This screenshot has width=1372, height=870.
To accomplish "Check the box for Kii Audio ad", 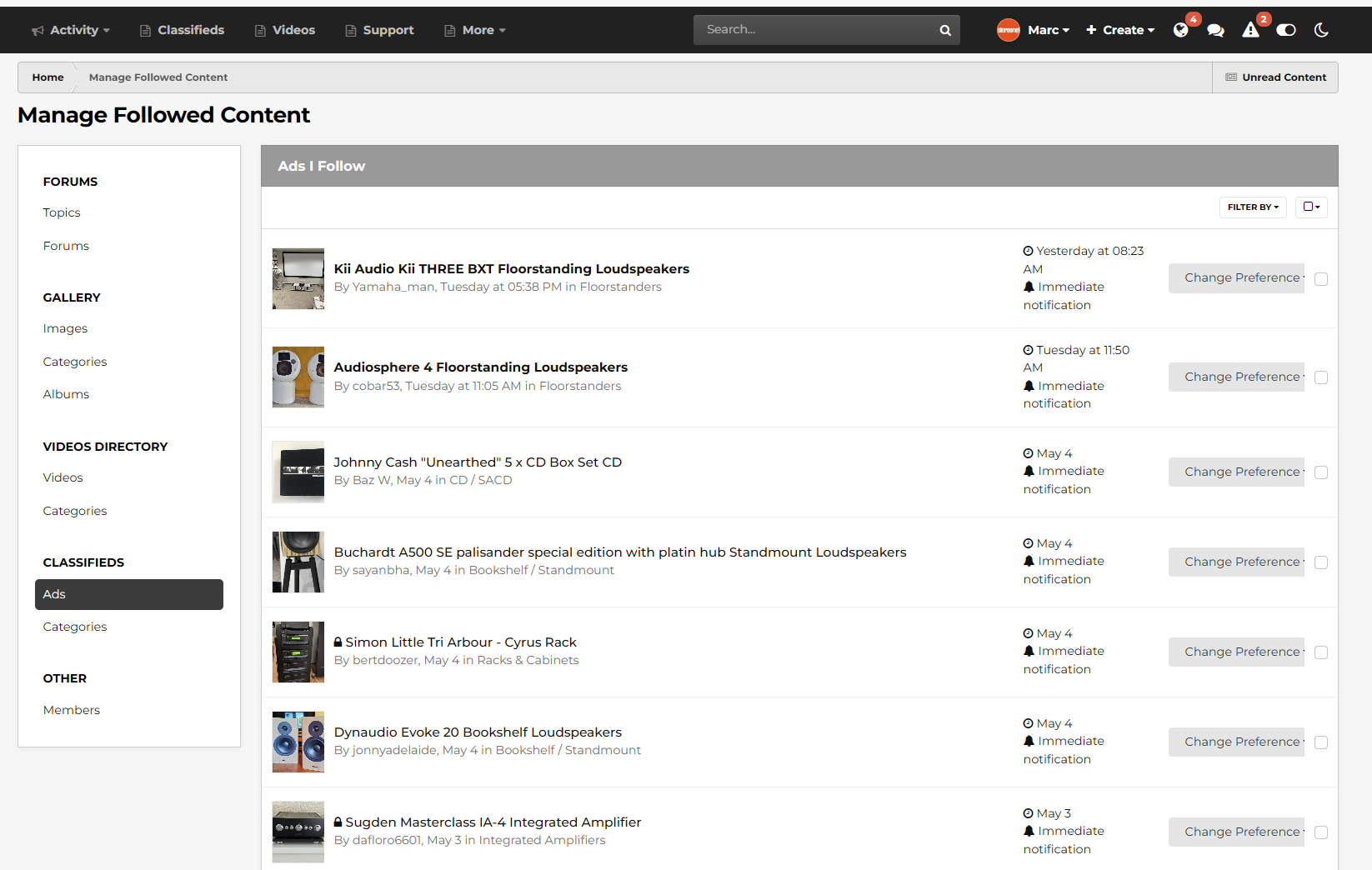I will pos(1321,279).
